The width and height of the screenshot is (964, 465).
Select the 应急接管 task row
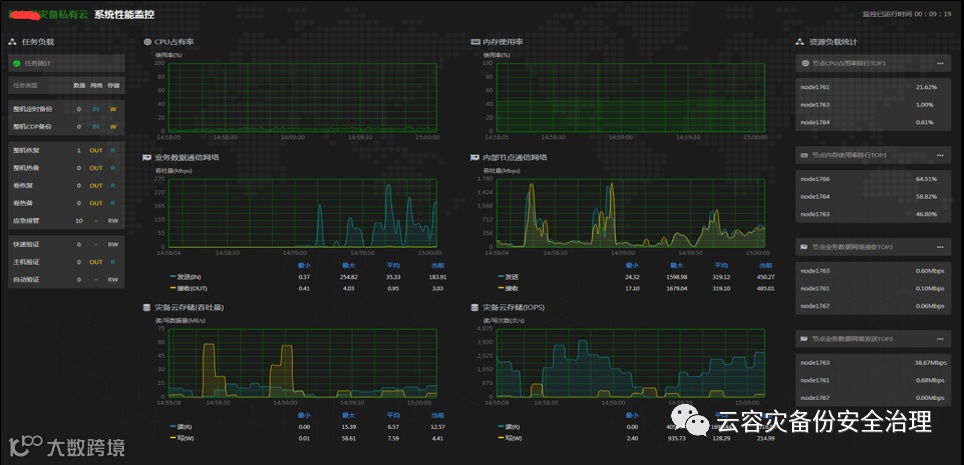(66, 220)
